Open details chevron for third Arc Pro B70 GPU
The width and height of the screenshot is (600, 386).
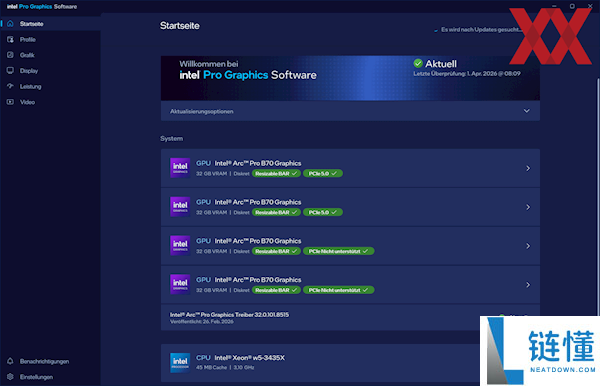(528, 246)
